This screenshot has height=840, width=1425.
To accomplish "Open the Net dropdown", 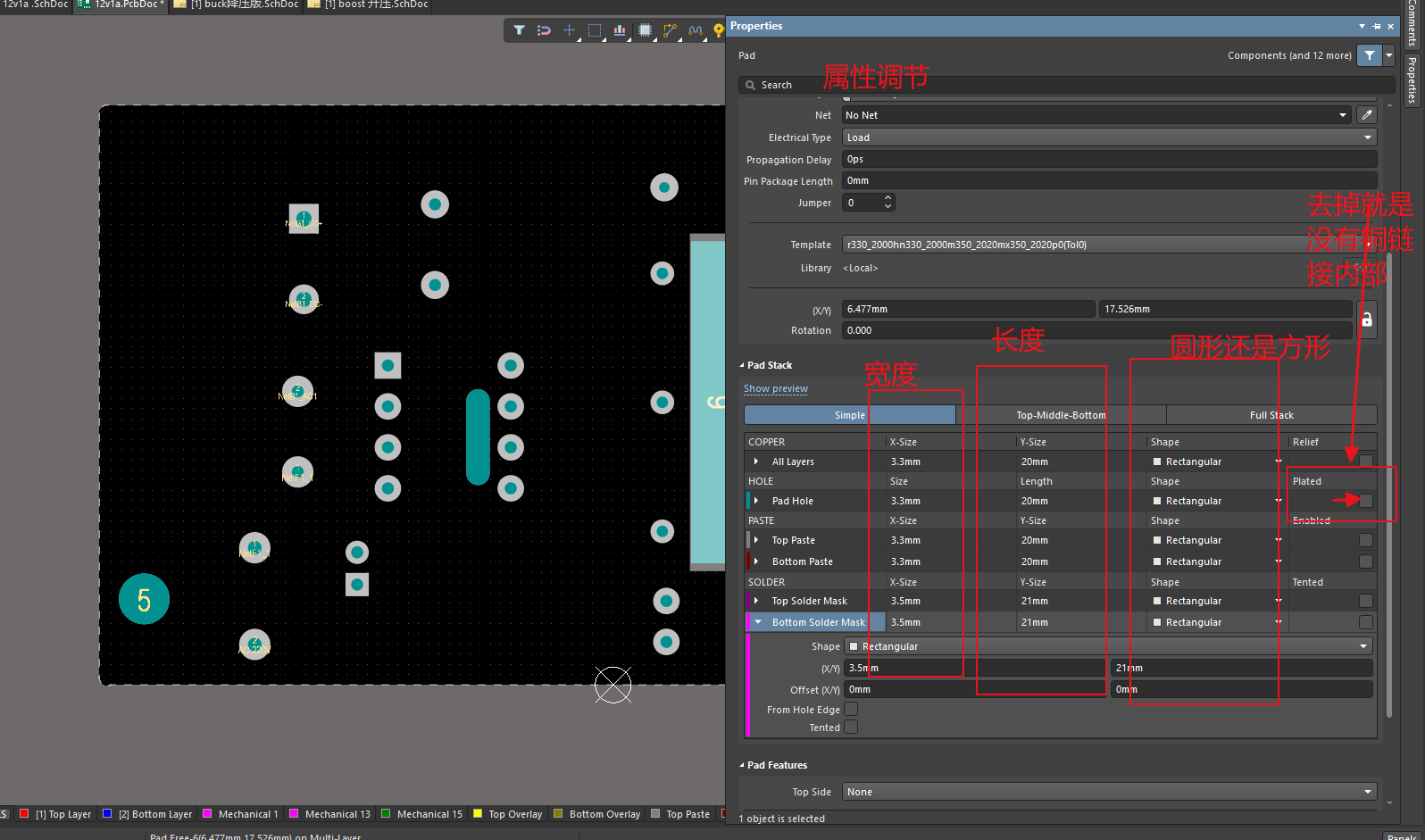I will pyautogui.click(x=1343, y=115).
